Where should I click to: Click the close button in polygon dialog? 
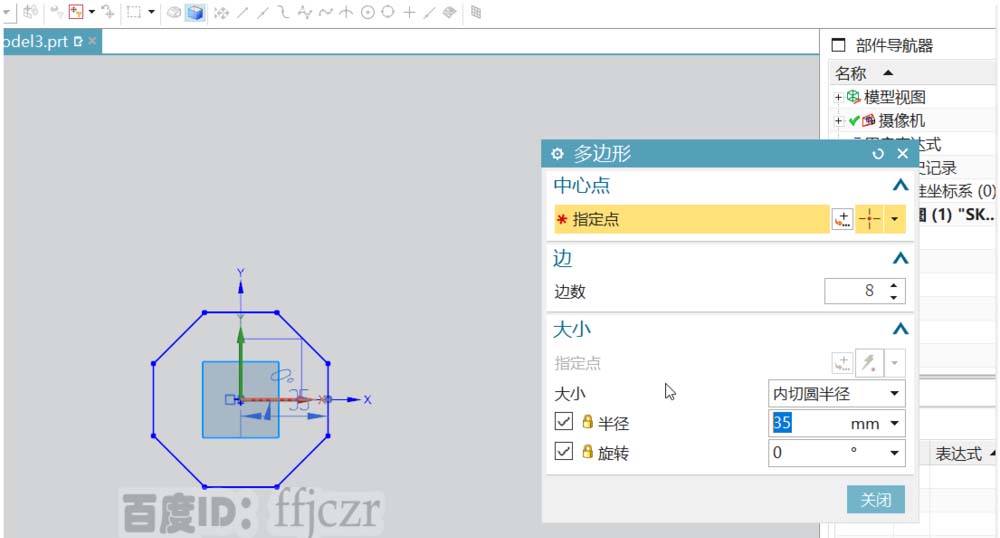click(876, 500)
